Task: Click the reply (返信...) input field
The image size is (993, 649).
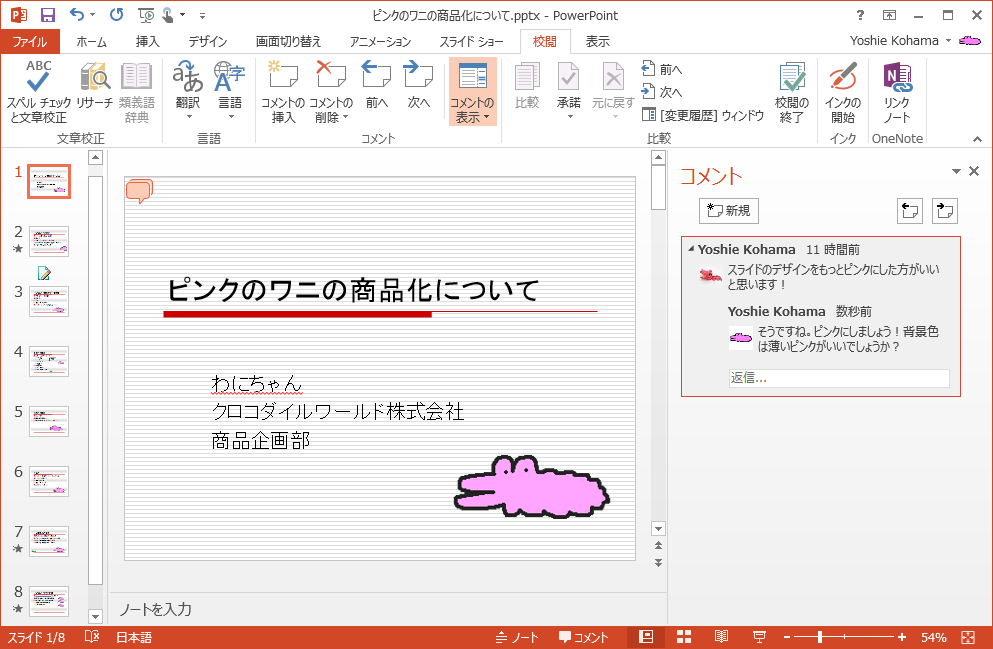Action: (x=838, y=378)
